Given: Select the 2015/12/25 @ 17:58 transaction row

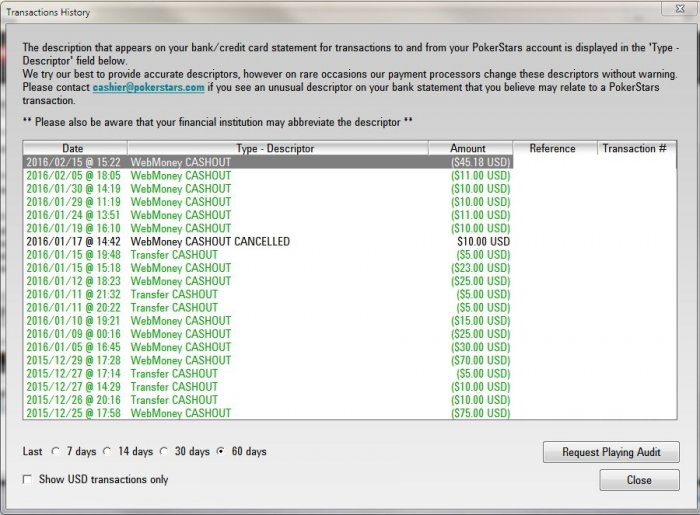Looking at the screenshot, I should point(267,413).
